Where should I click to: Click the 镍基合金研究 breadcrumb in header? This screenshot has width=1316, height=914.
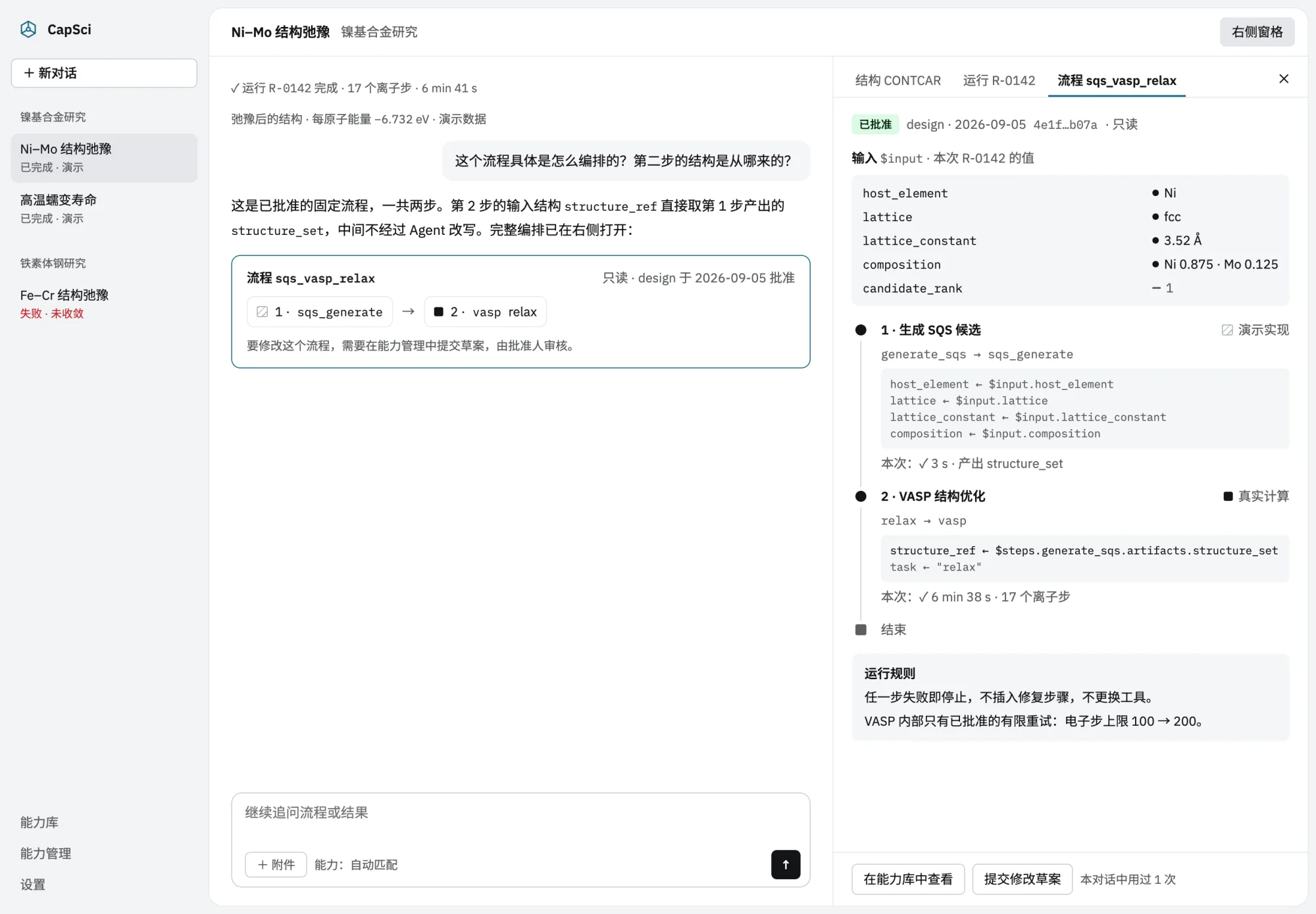379,32
